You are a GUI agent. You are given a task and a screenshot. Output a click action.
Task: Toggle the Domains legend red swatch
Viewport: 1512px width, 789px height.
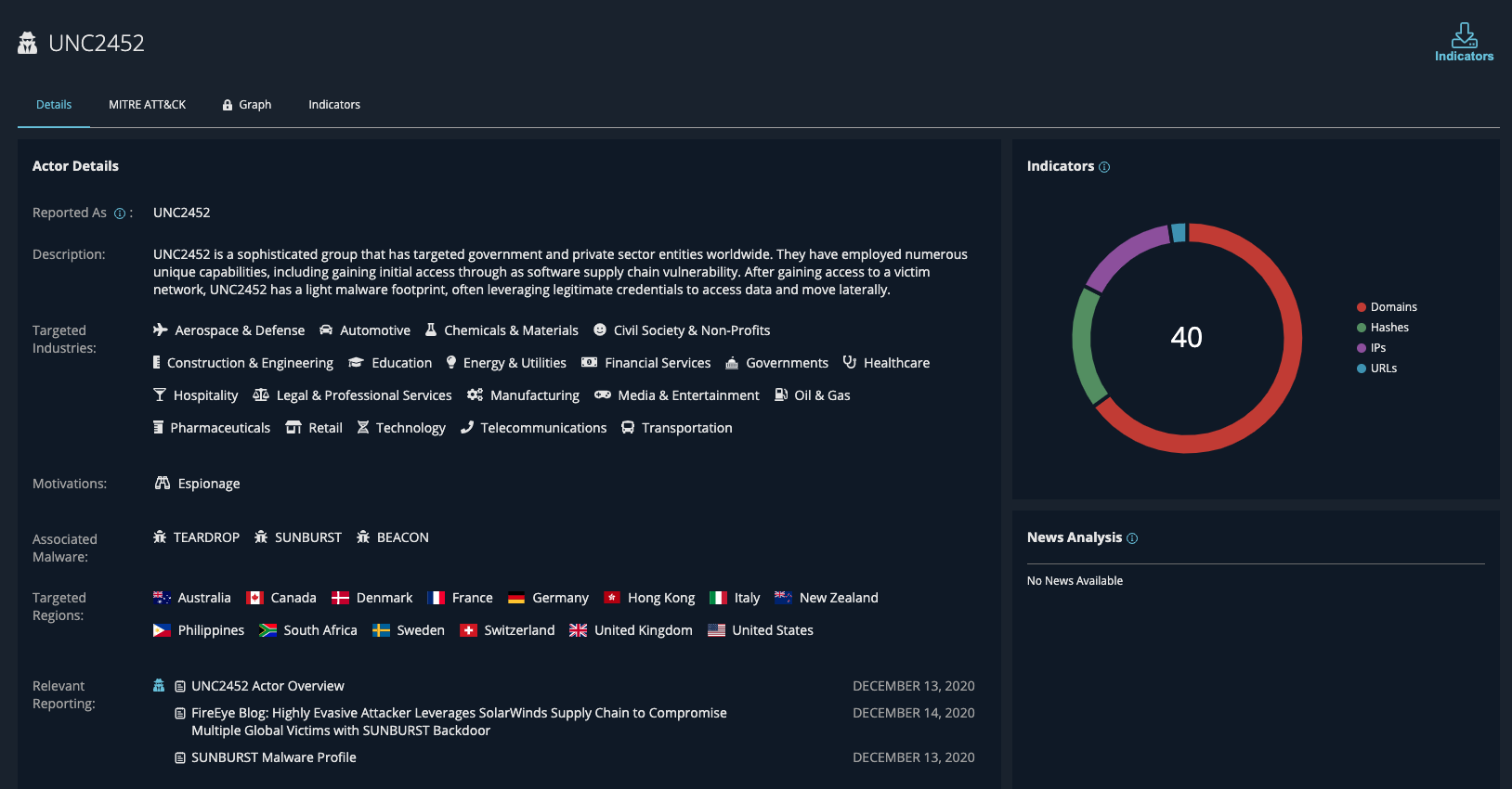(x=1362, y=307)
